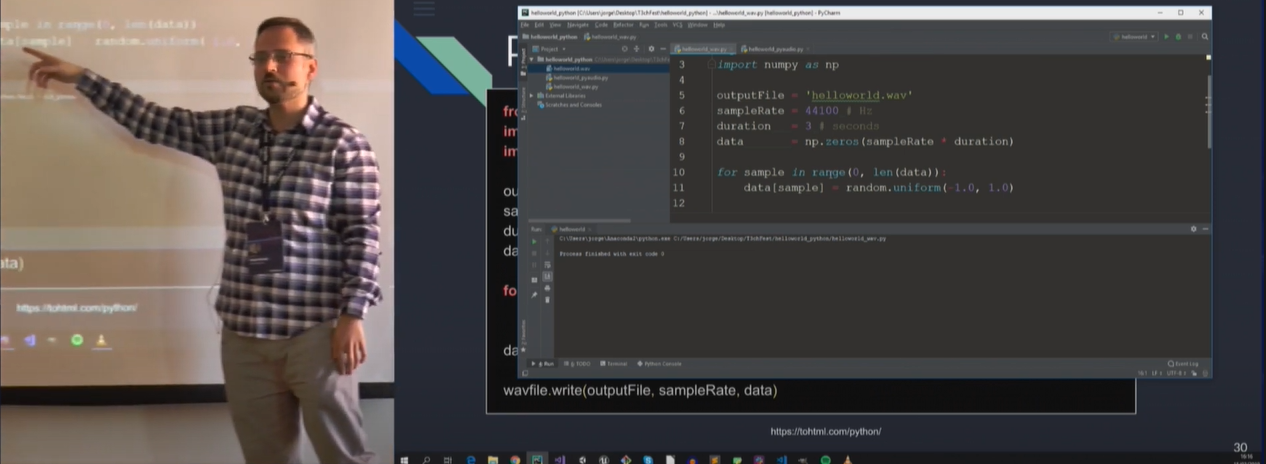Toggle the soft-wrap icon in Run panel
Image resolution: width=1266 pixels, height=464 pixels.
point(547,264)
